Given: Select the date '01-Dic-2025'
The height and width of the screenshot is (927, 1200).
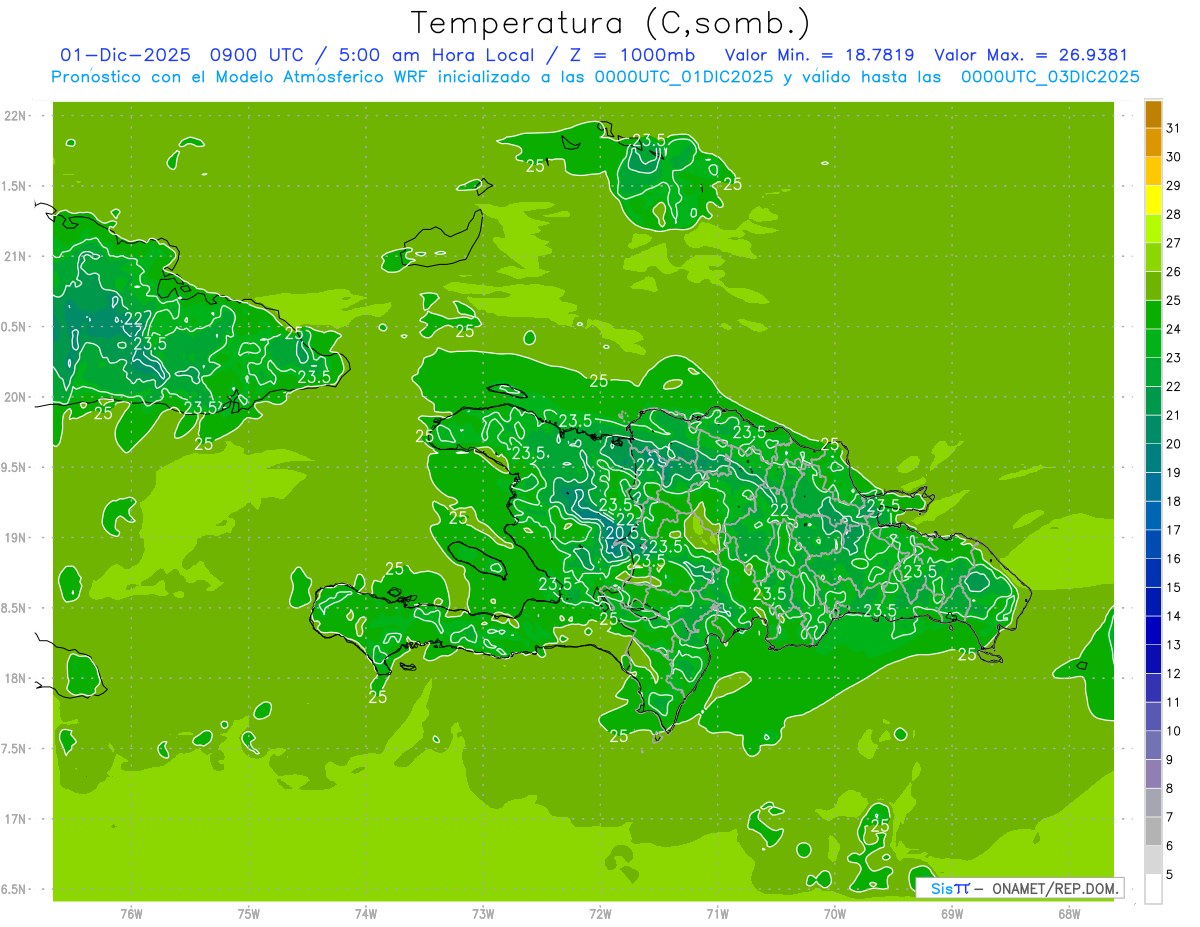Looking at the screenshot, I should tap(126, 55).
